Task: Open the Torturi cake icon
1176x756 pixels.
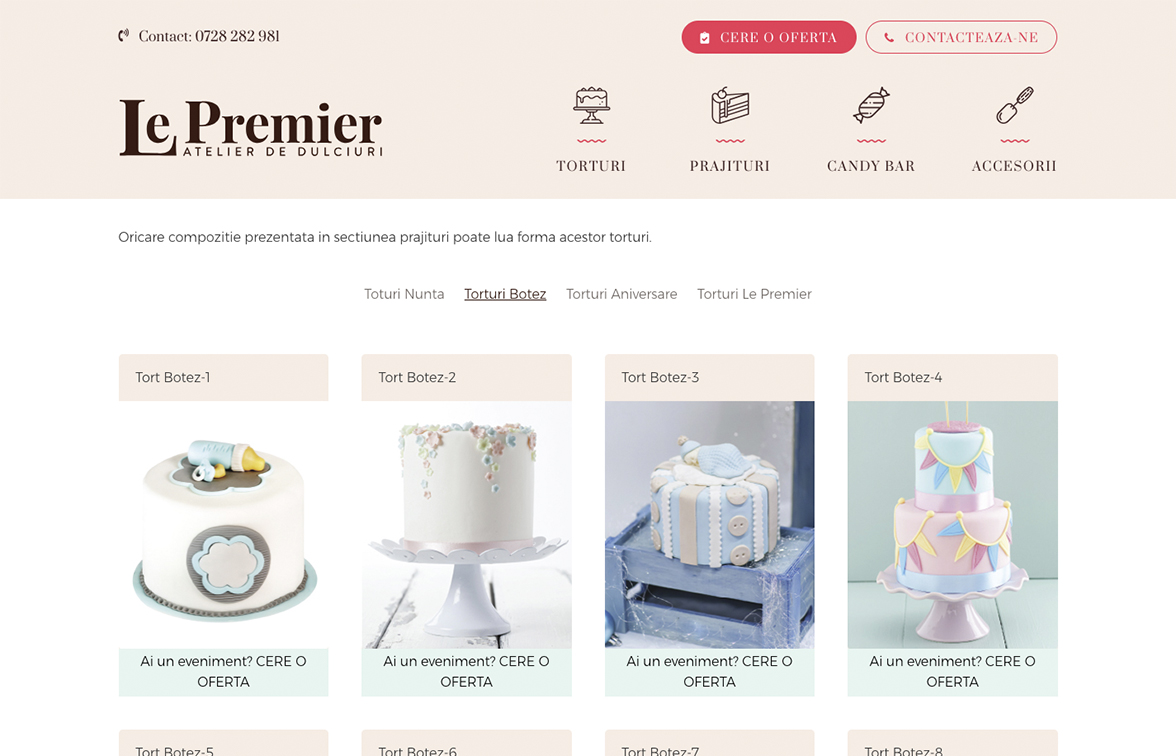Action: click(x=591, y=105)
